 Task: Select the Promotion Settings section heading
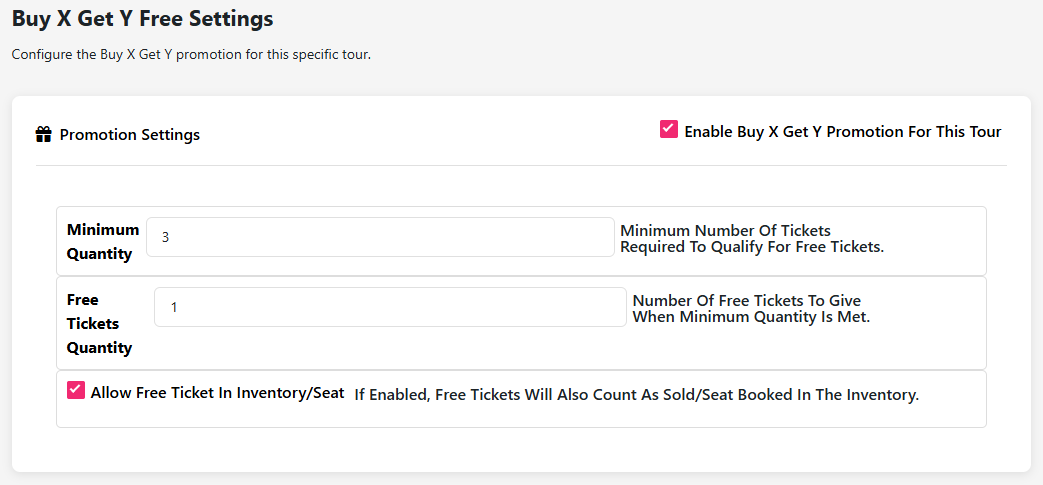click(x=130, y=135)
